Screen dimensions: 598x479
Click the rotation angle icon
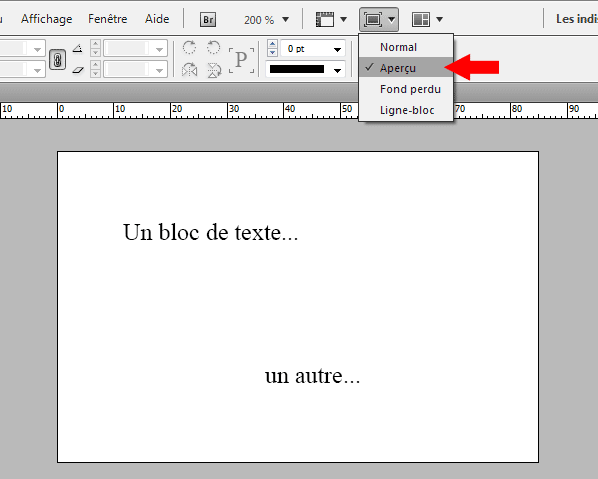(78, 48)
